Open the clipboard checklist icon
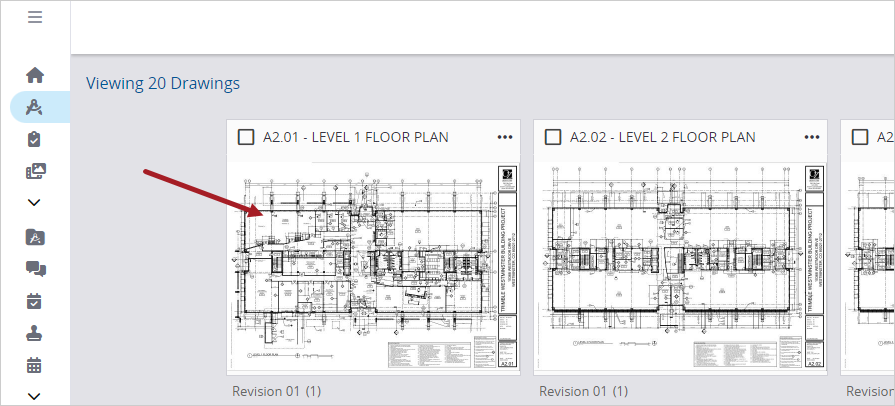 click(34, 139)
